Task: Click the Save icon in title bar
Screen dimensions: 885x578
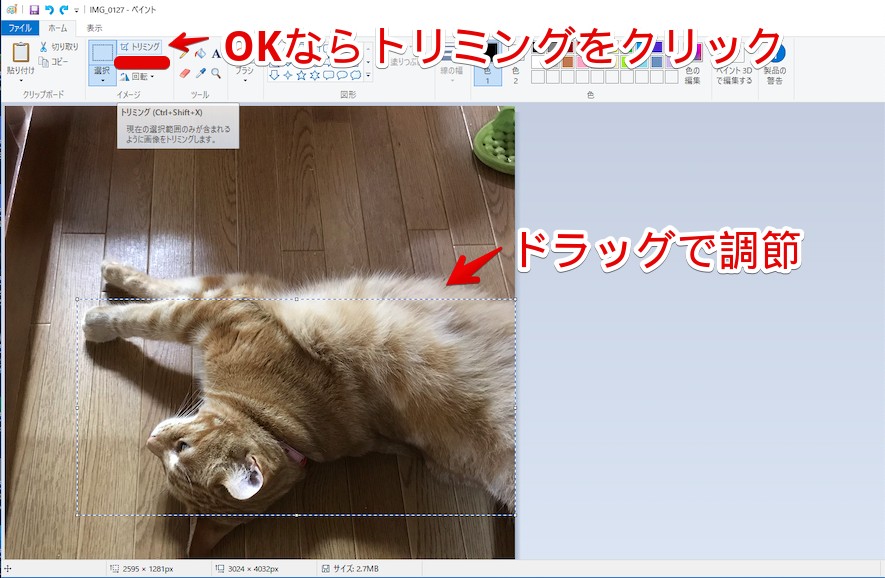Action: pos(34,10)
